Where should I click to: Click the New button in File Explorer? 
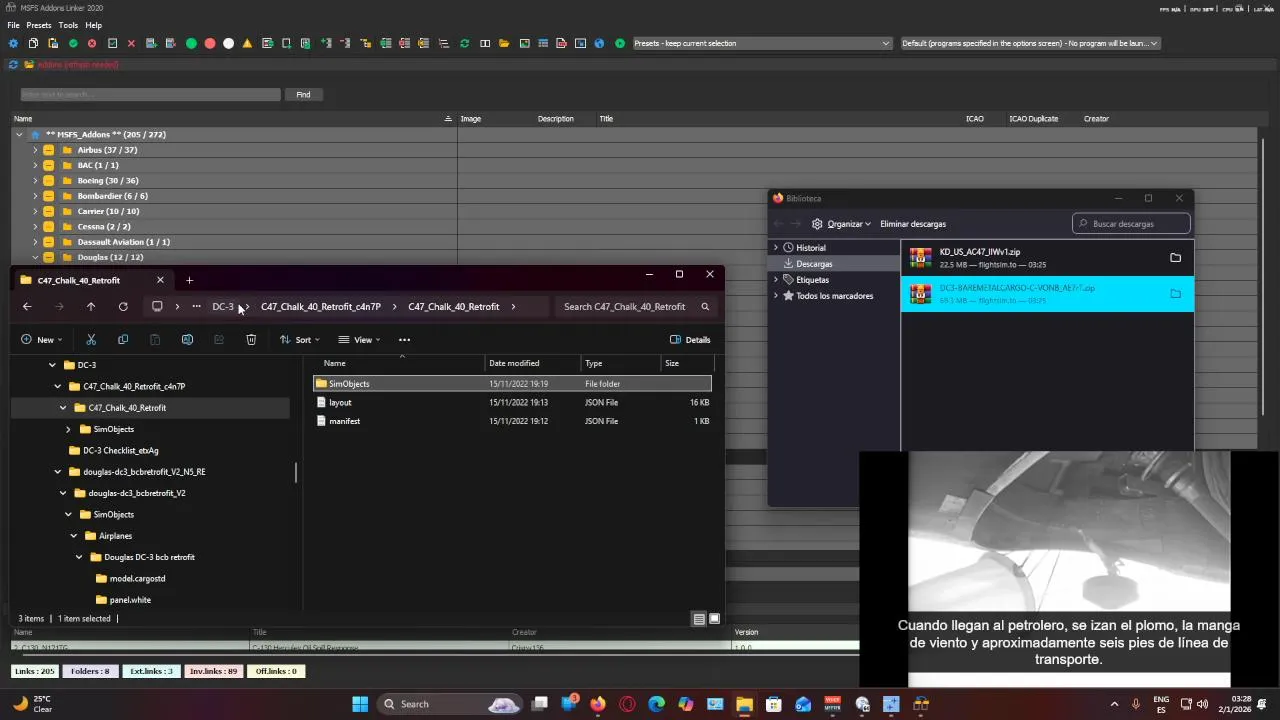tap(42, 340)
